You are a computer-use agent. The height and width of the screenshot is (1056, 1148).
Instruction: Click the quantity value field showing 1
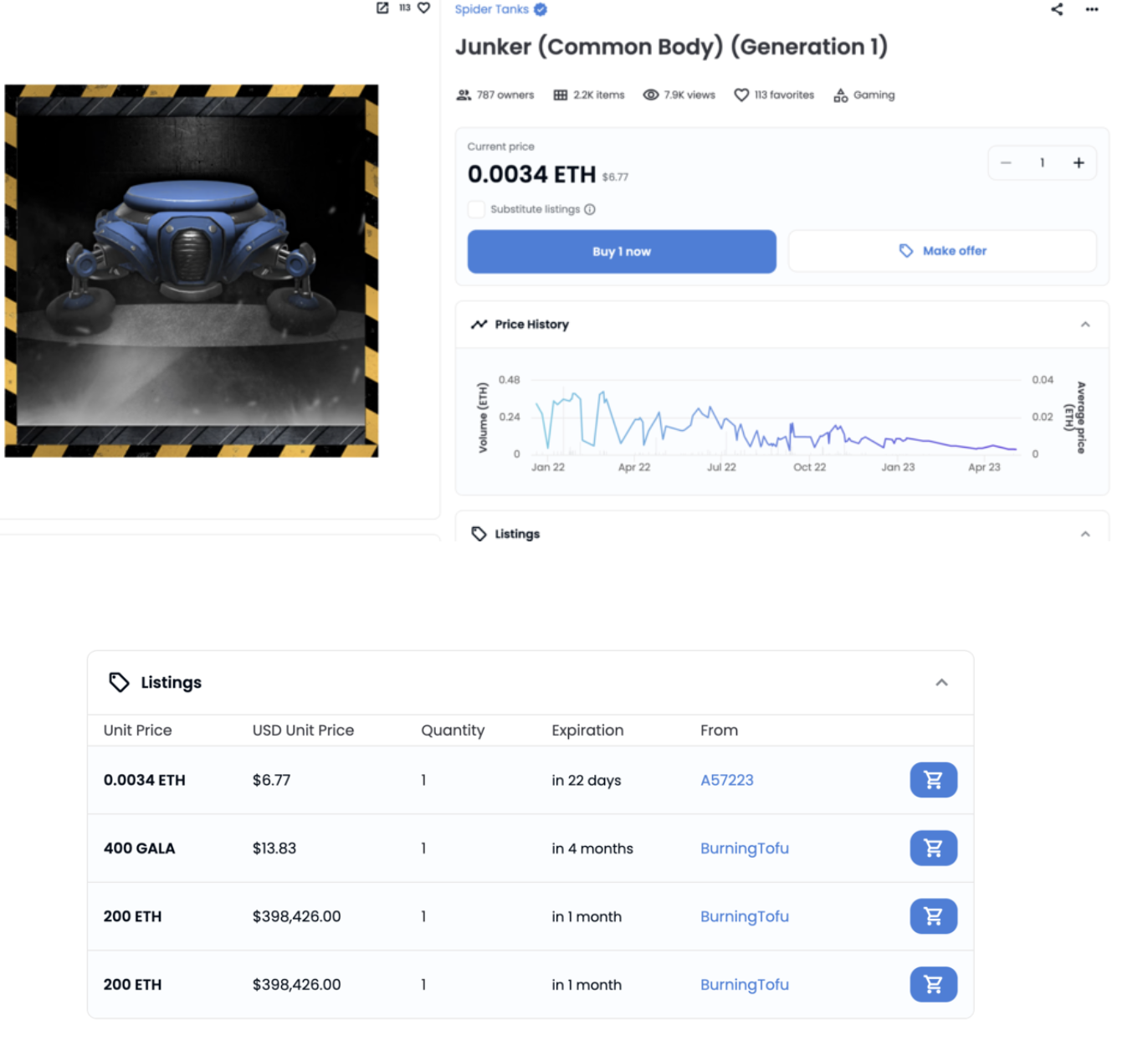click(x=1042, y=163)
